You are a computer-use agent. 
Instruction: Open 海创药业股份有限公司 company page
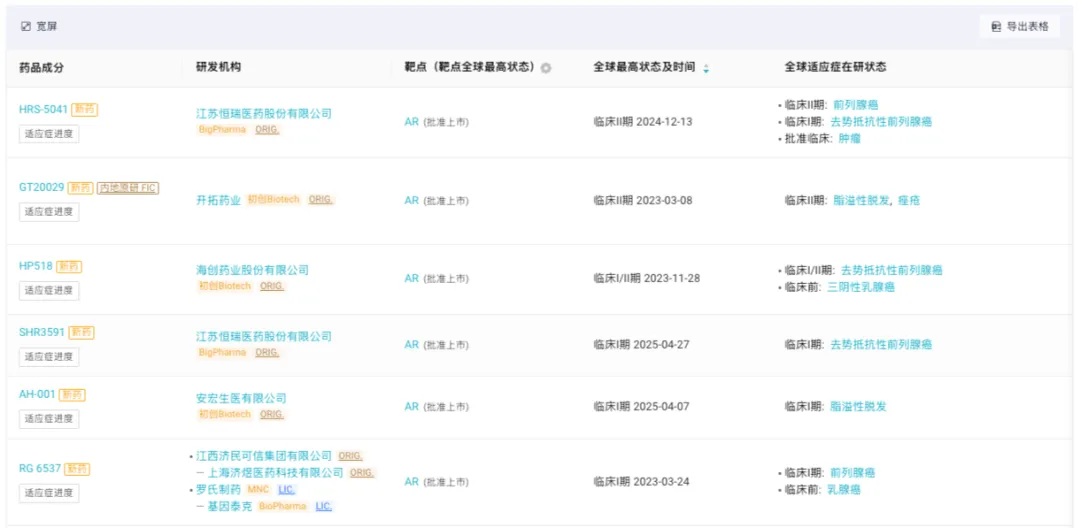pos(252,270)
